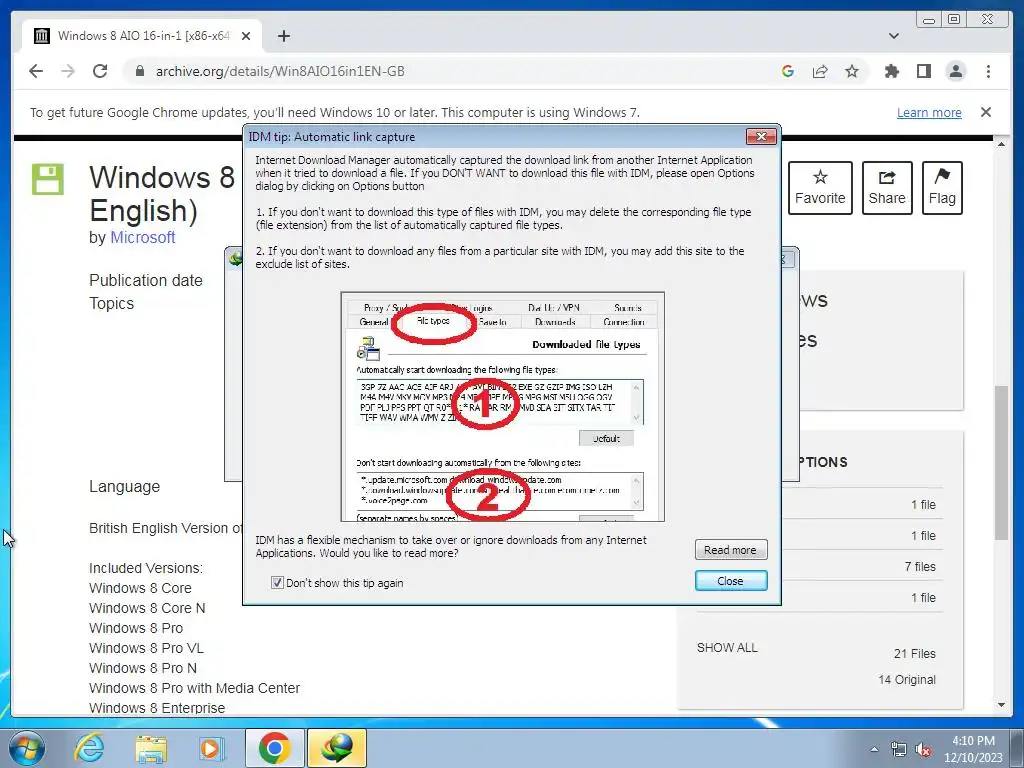Click Read more button in IDM tip
The image size is (1024, 768).
pos(730,550)
